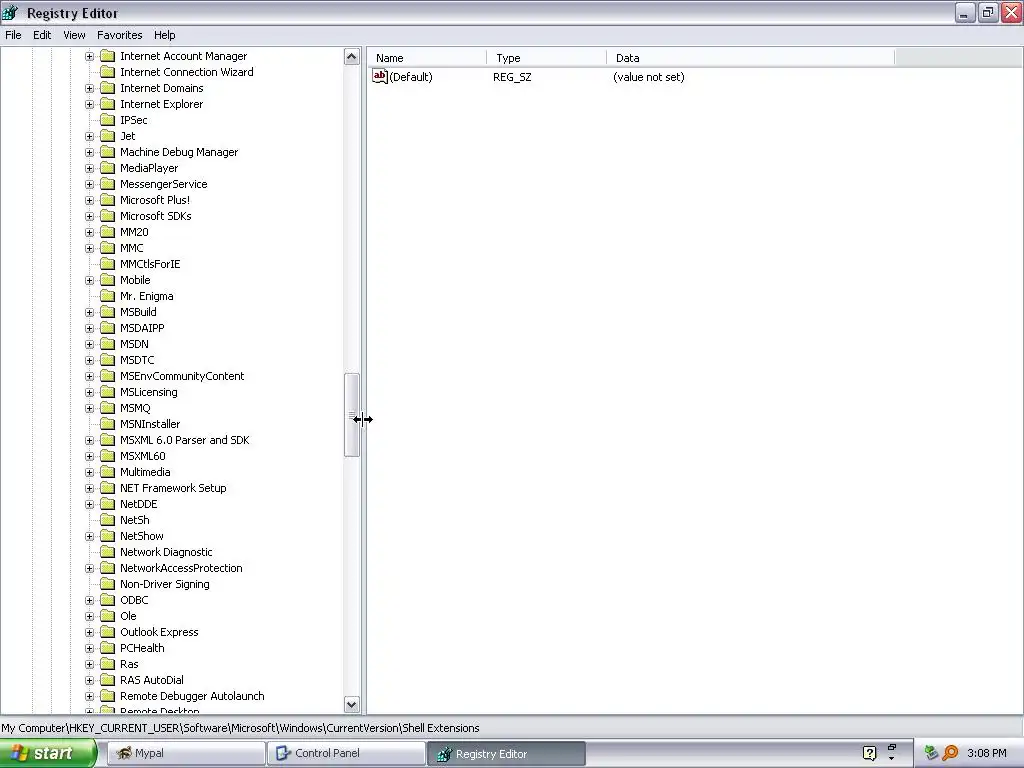Screen dimensions: 1024x768
Task: Click tree scrollbar down arrow
Action: [x=351, y=705]
